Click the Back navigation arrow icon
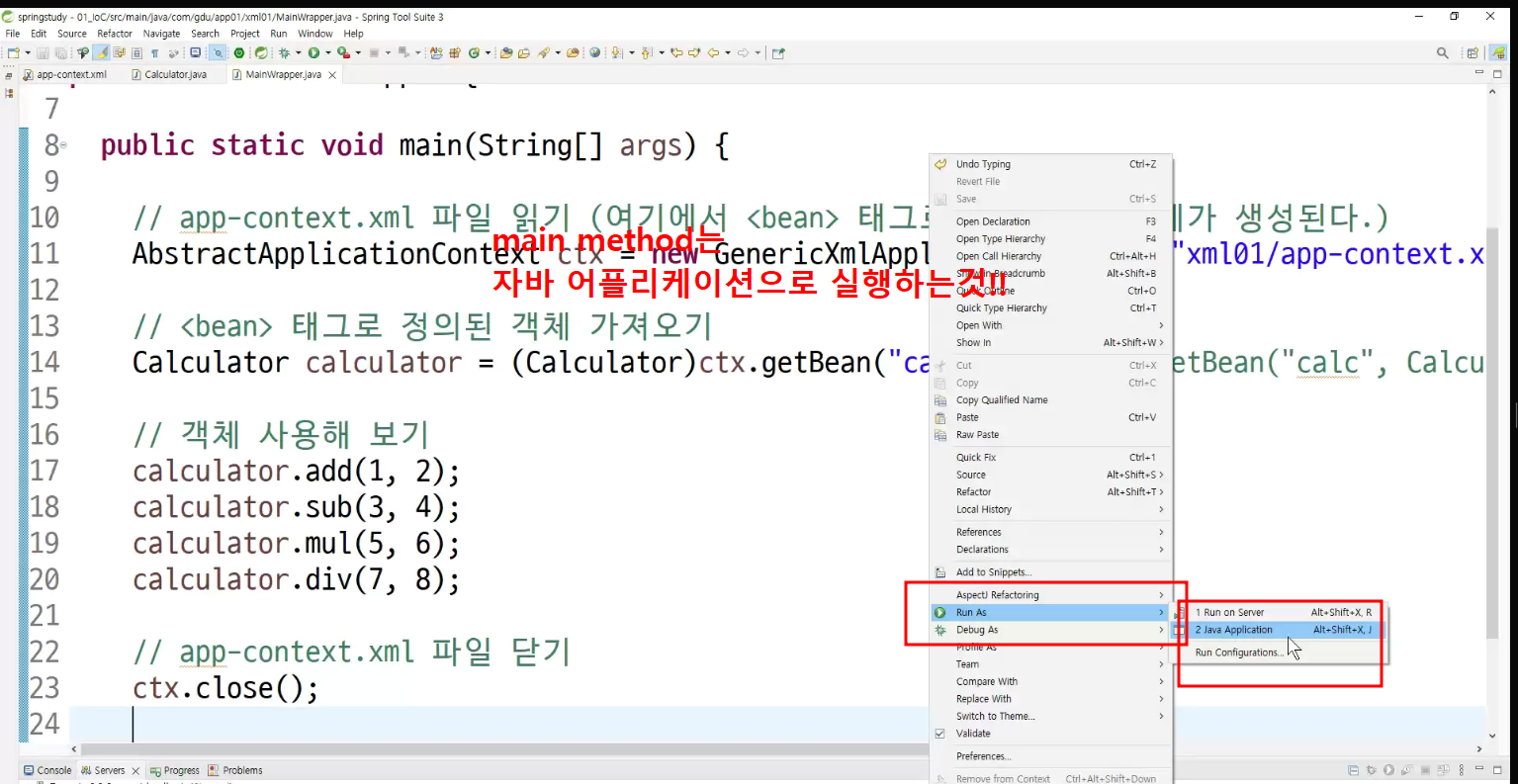Viewport: 1518px width, 784px height. point(713,52)
